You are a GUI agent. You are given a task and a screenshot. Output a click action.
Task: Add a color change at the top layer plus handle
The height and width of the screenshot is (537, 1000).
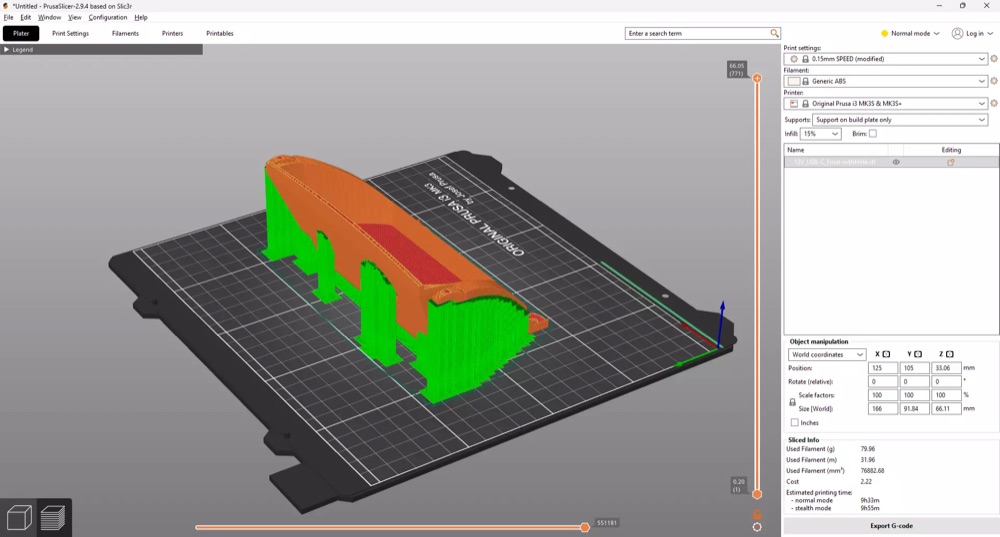click(x=757, y=78)
